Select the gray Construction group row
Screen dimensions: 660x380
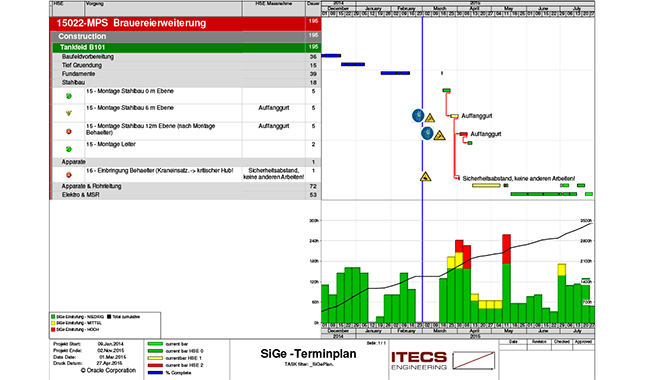[x=186, y=36]
